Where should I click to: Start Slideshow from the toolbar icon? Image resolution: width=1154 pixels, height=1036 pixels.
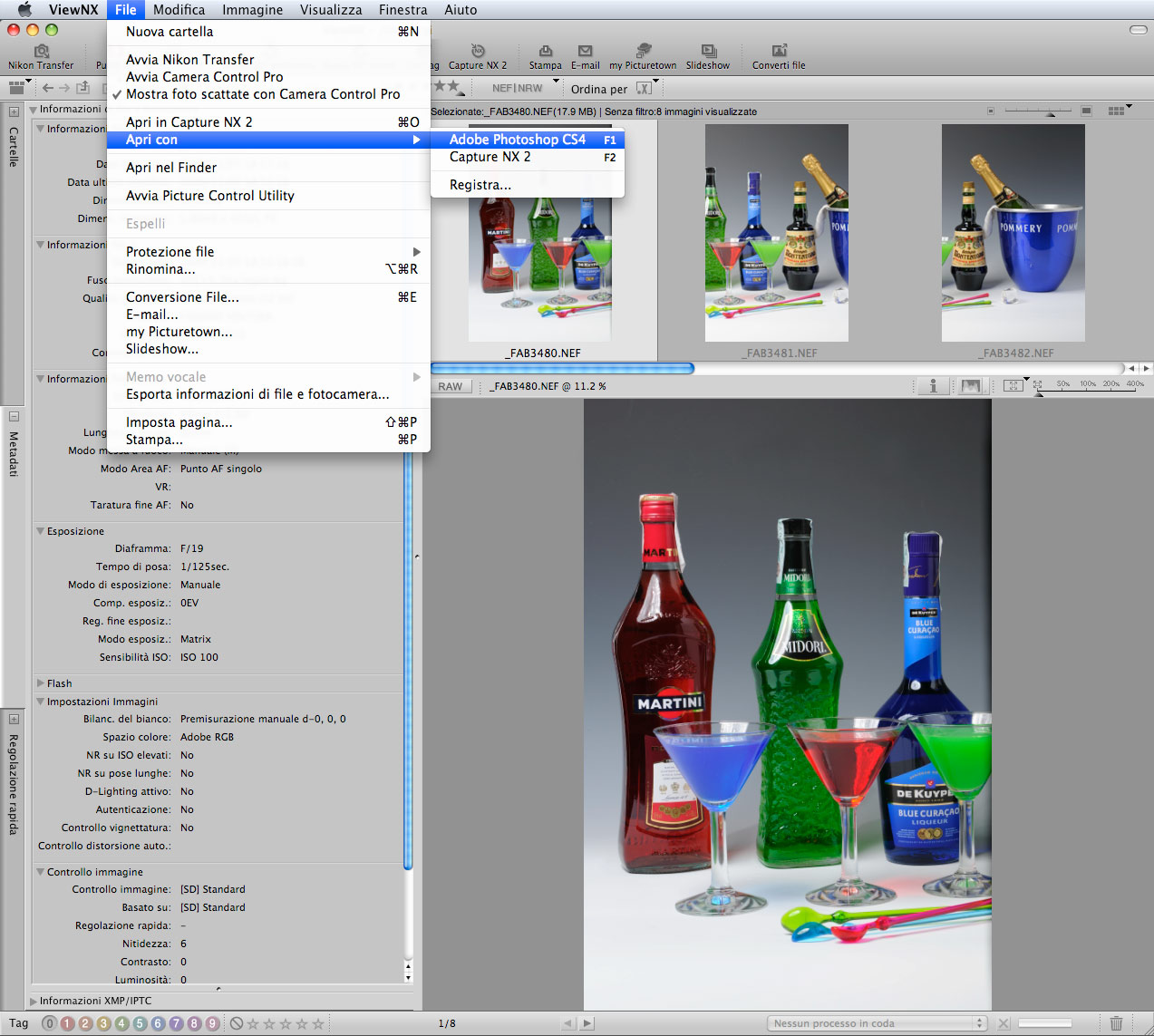(x=709, y=52)
